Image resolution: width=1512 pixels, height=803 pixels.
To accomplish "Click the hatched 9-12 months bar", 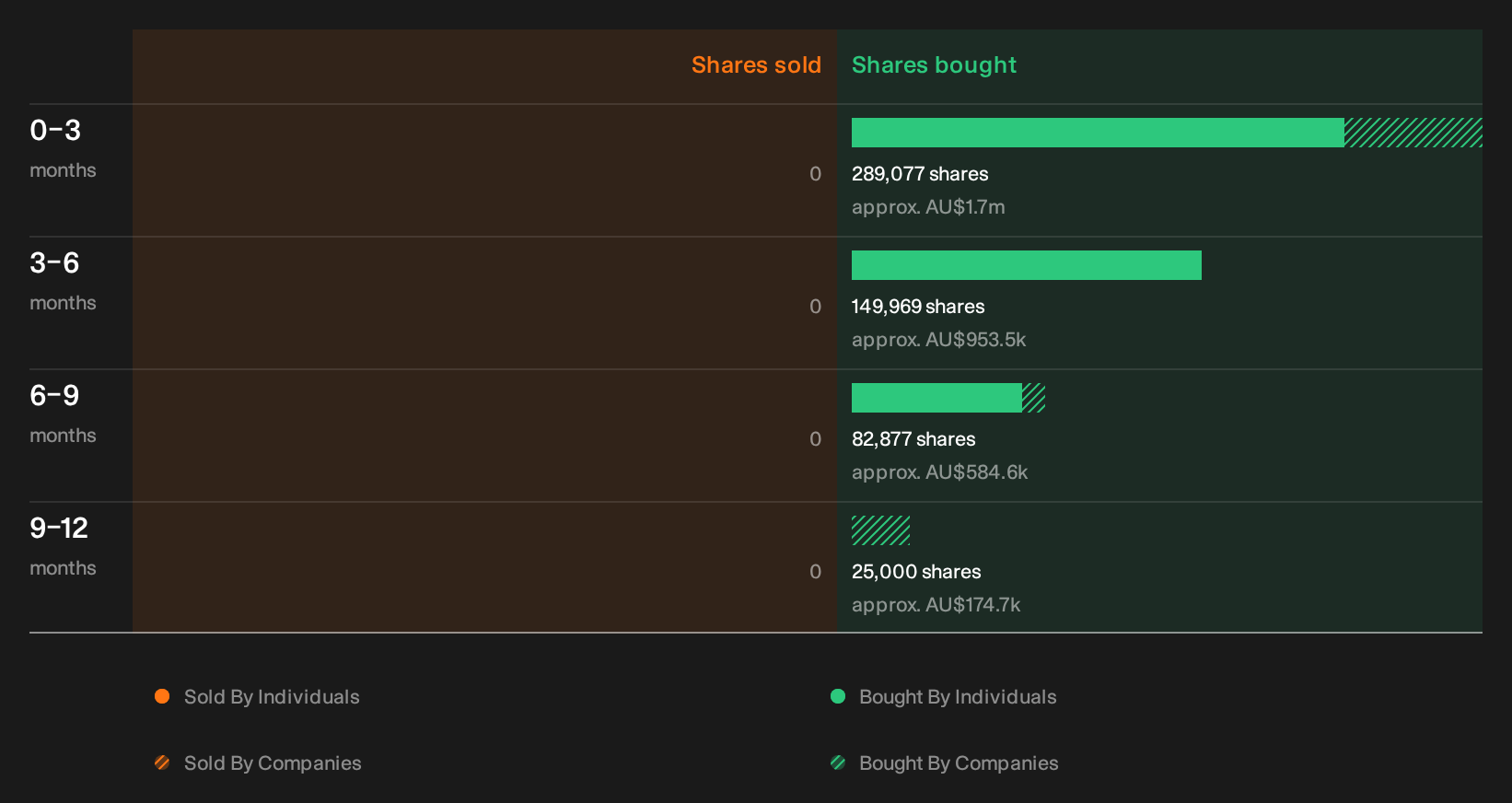I will (881, 530).
